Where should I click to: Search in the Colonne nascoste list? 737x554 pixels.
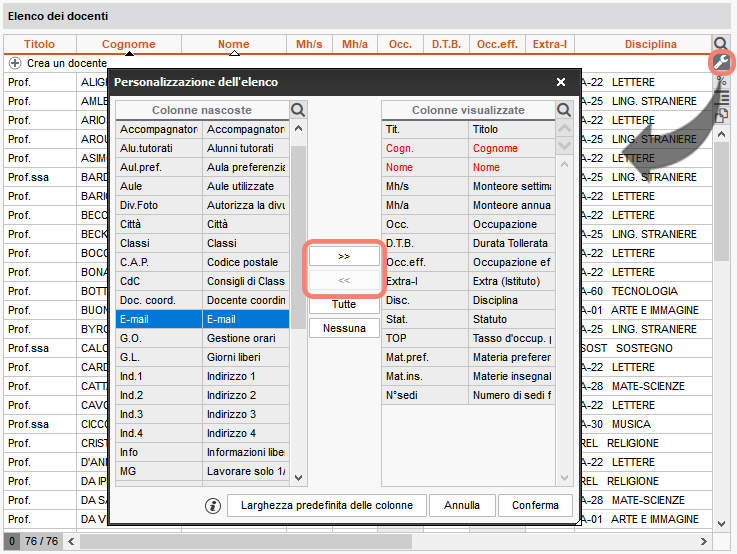[x=298, y=110]
